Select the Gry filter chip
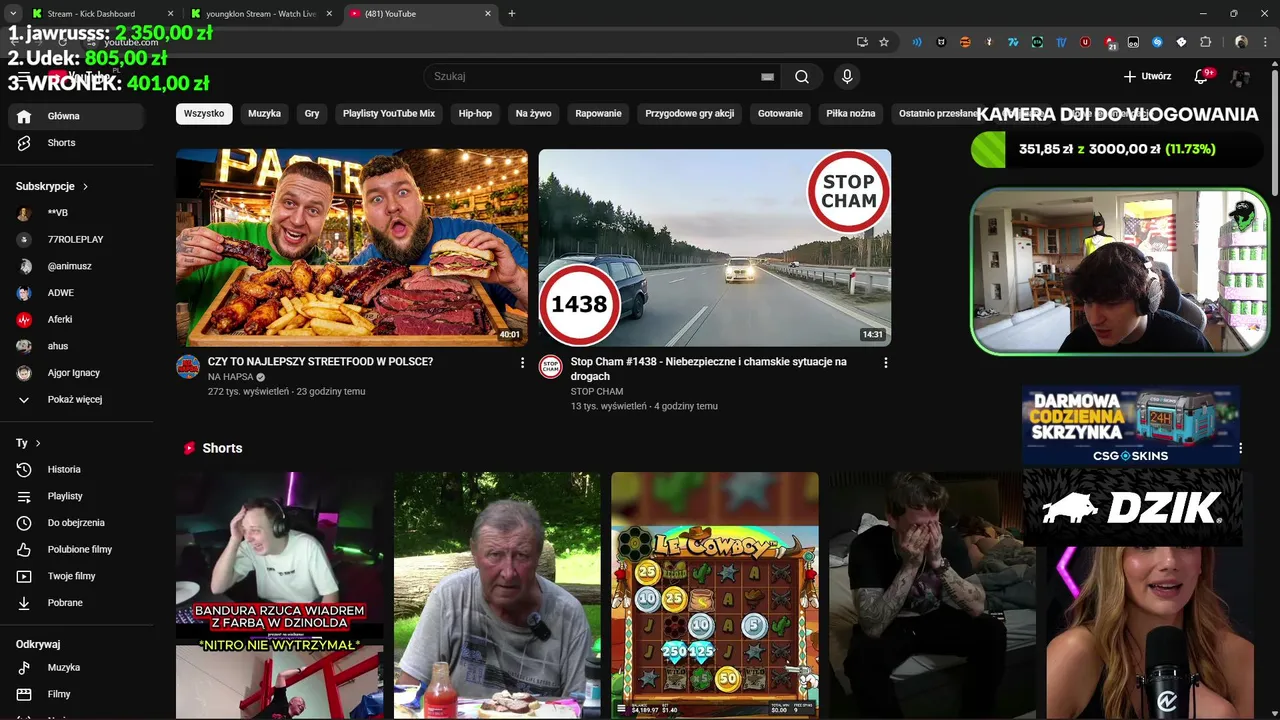 pyautogui.click(x=312, y=114)
